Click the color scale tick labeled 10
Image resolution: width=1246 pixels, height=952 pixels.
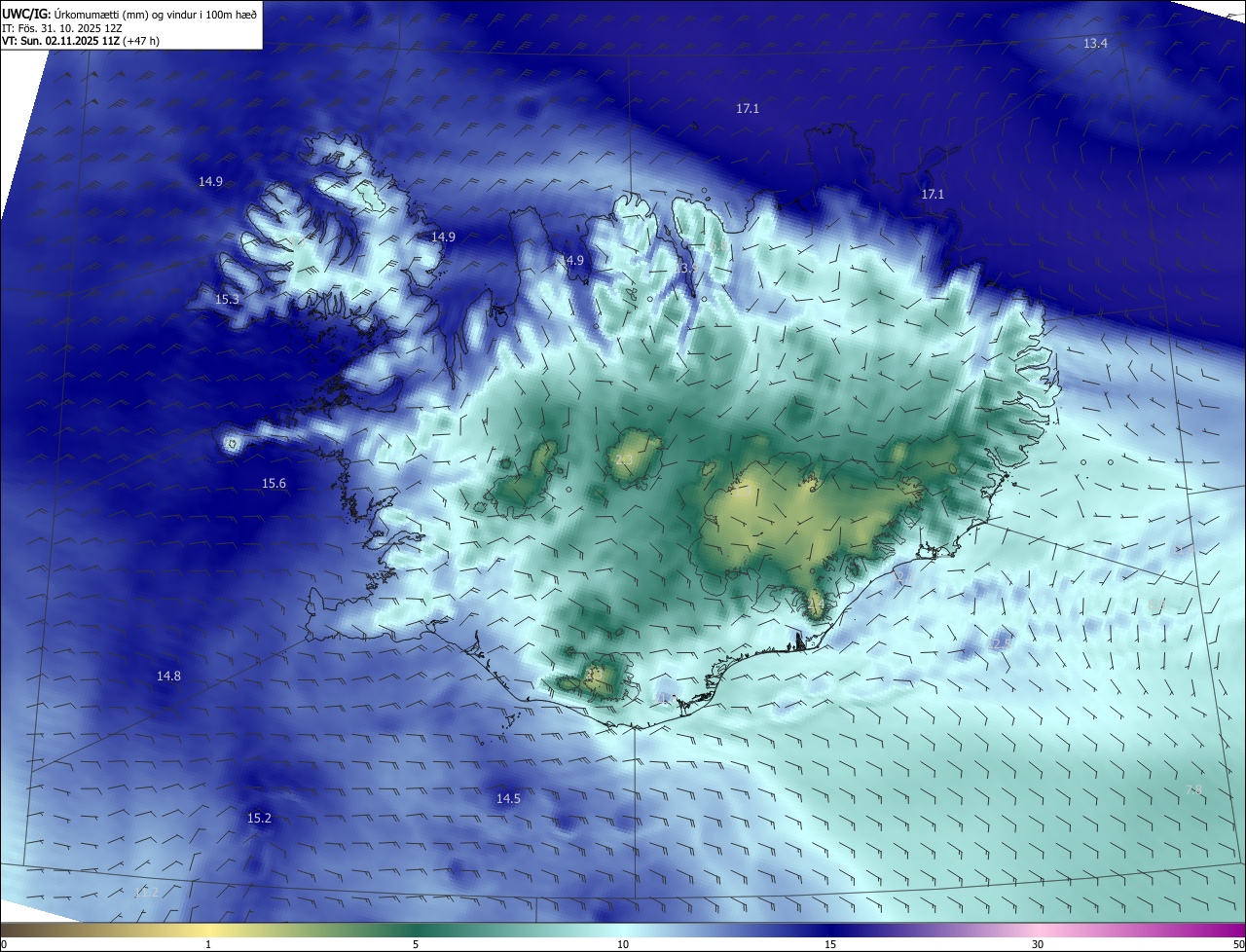point(623,944)
